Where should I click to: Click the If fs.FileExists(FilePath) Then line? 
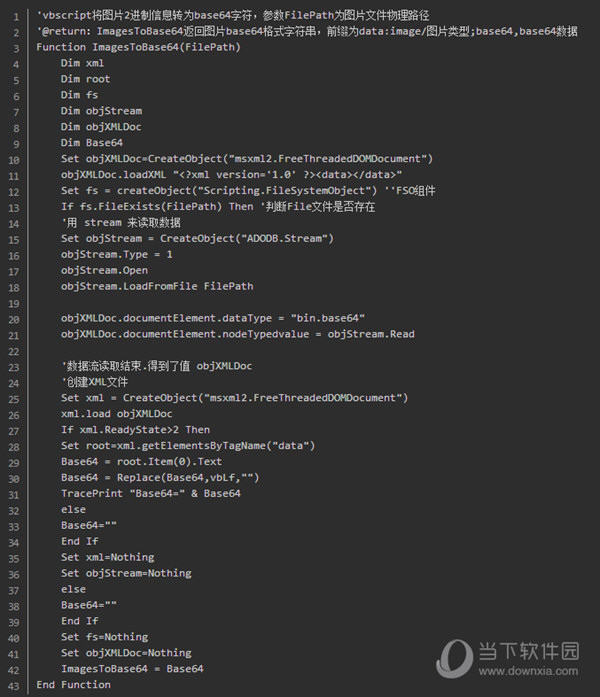coord(218,207)
